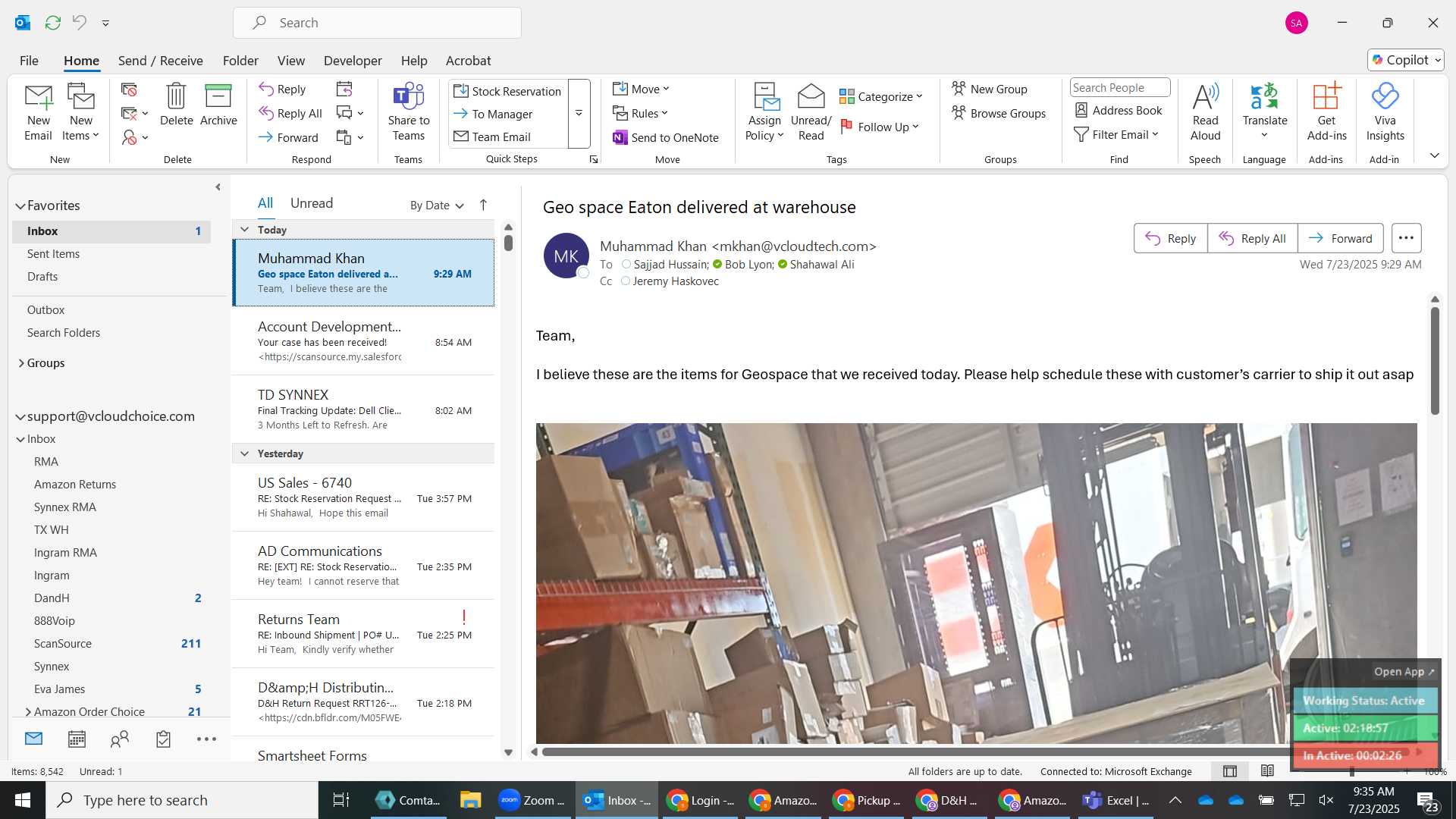
Task: Open the Move dropdown
Action: (642, 89)
